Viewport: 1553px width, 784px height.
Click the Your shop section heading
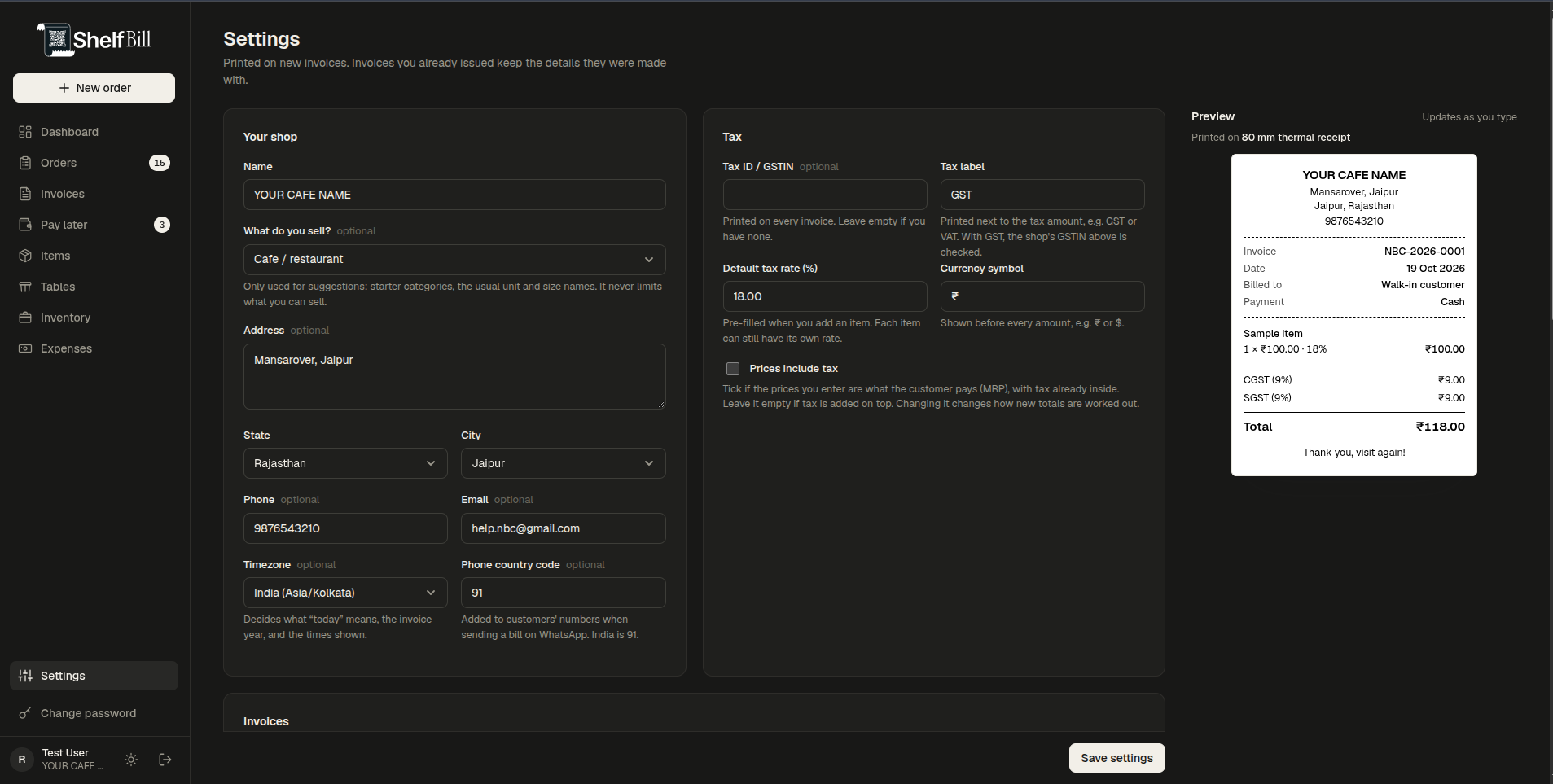270,137
